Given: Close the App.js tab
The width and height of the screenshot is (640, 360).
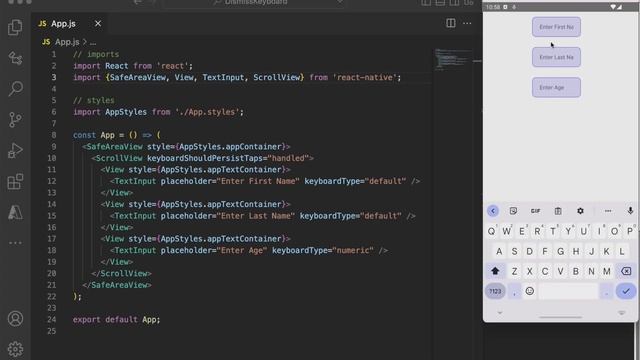Looking at the screenshot, I should 98,24.
